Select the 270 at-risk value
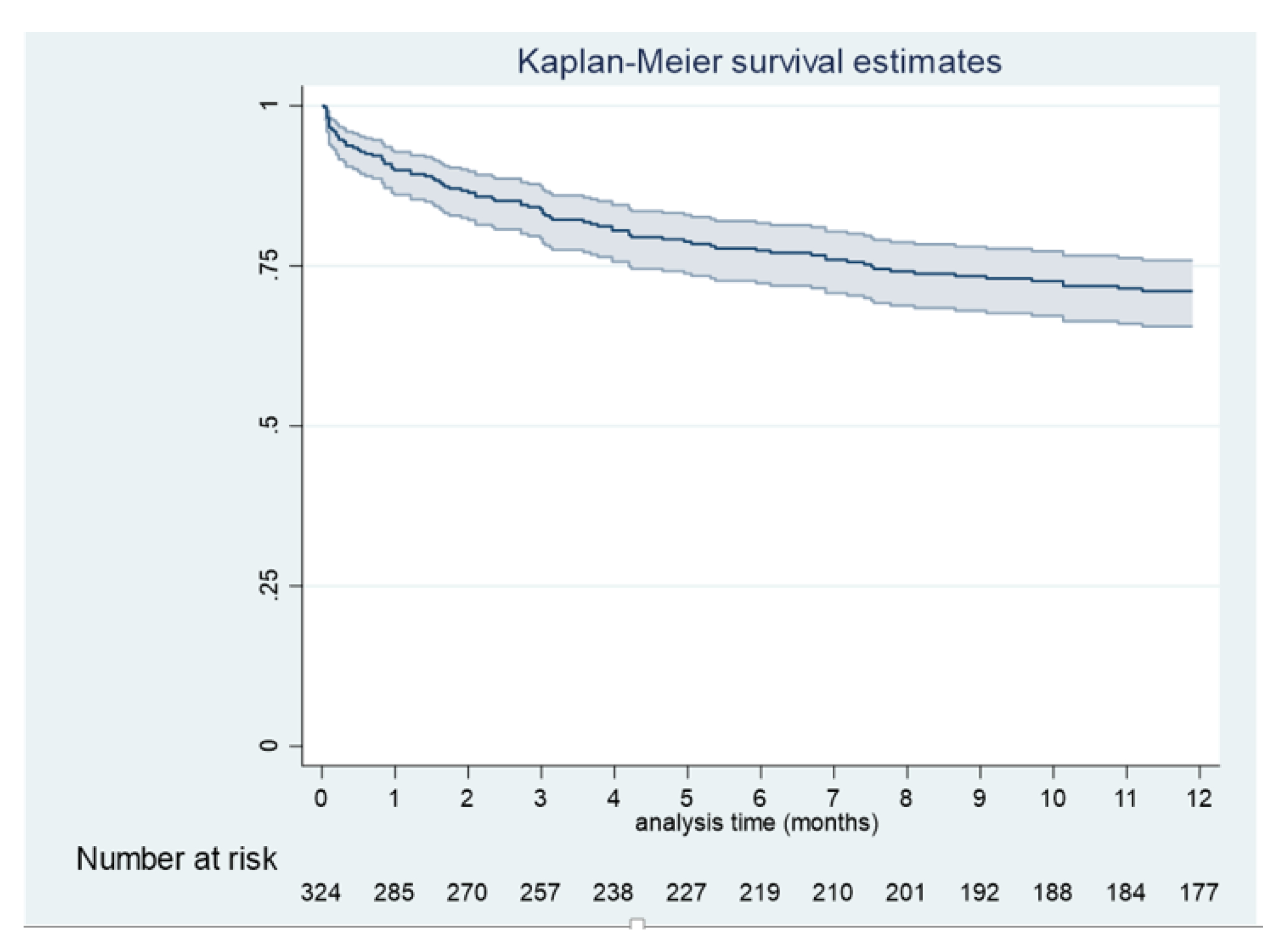This screenshot has width=1288, height=947. coord(467,893)
